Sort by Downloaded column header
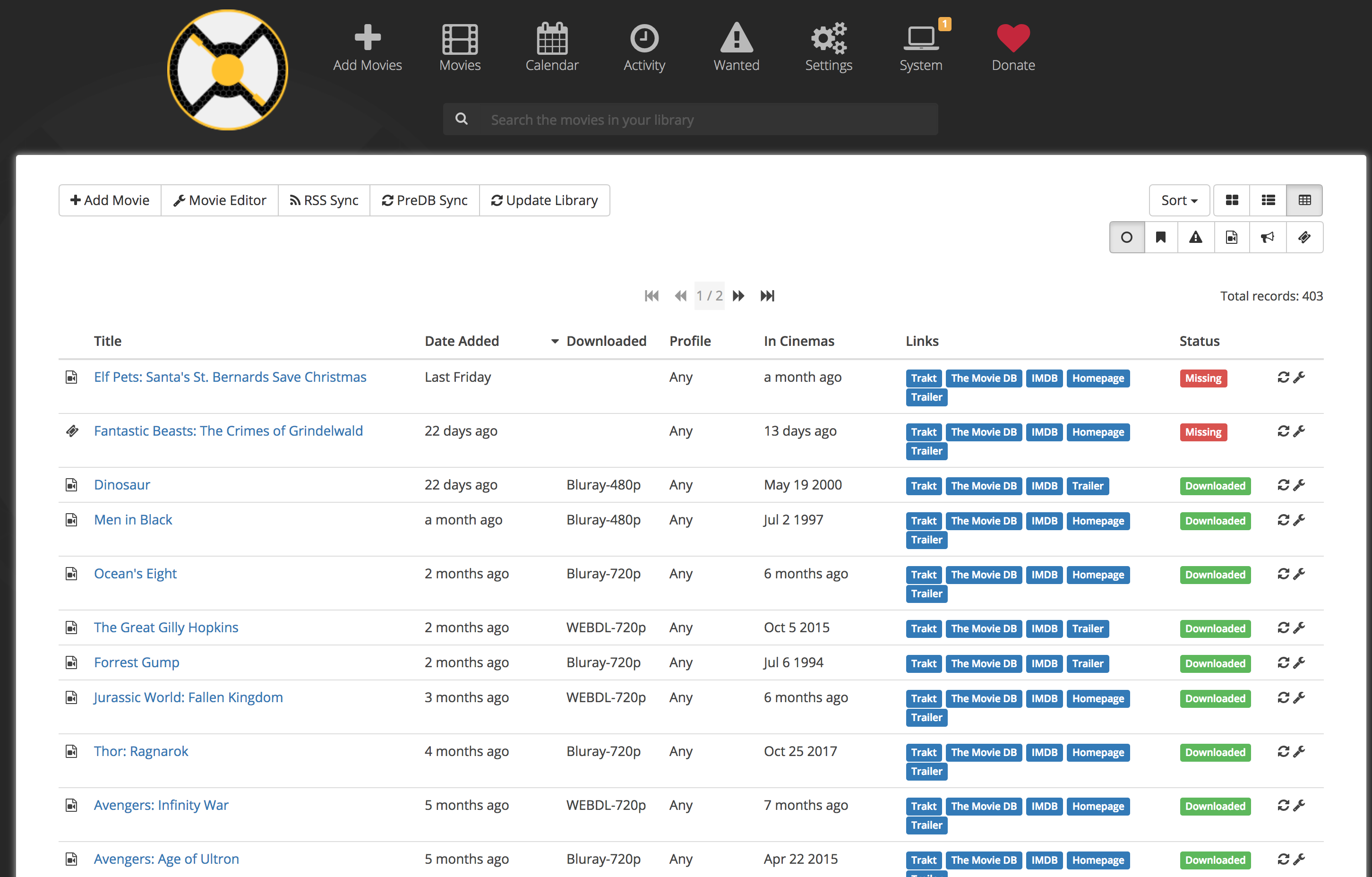1372x877 pixels. [x=606, y=341]
